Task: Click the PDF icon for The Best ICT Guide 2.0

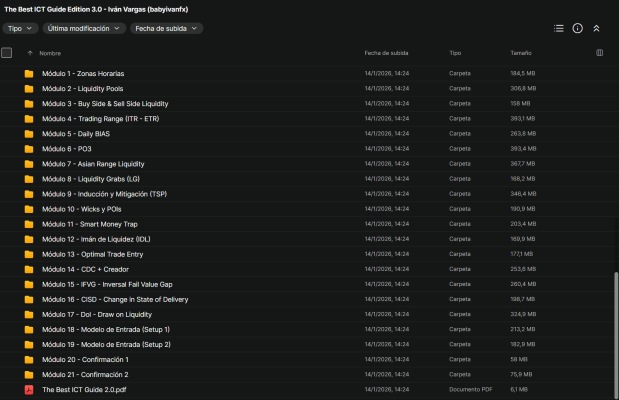Action: point(29,390)
